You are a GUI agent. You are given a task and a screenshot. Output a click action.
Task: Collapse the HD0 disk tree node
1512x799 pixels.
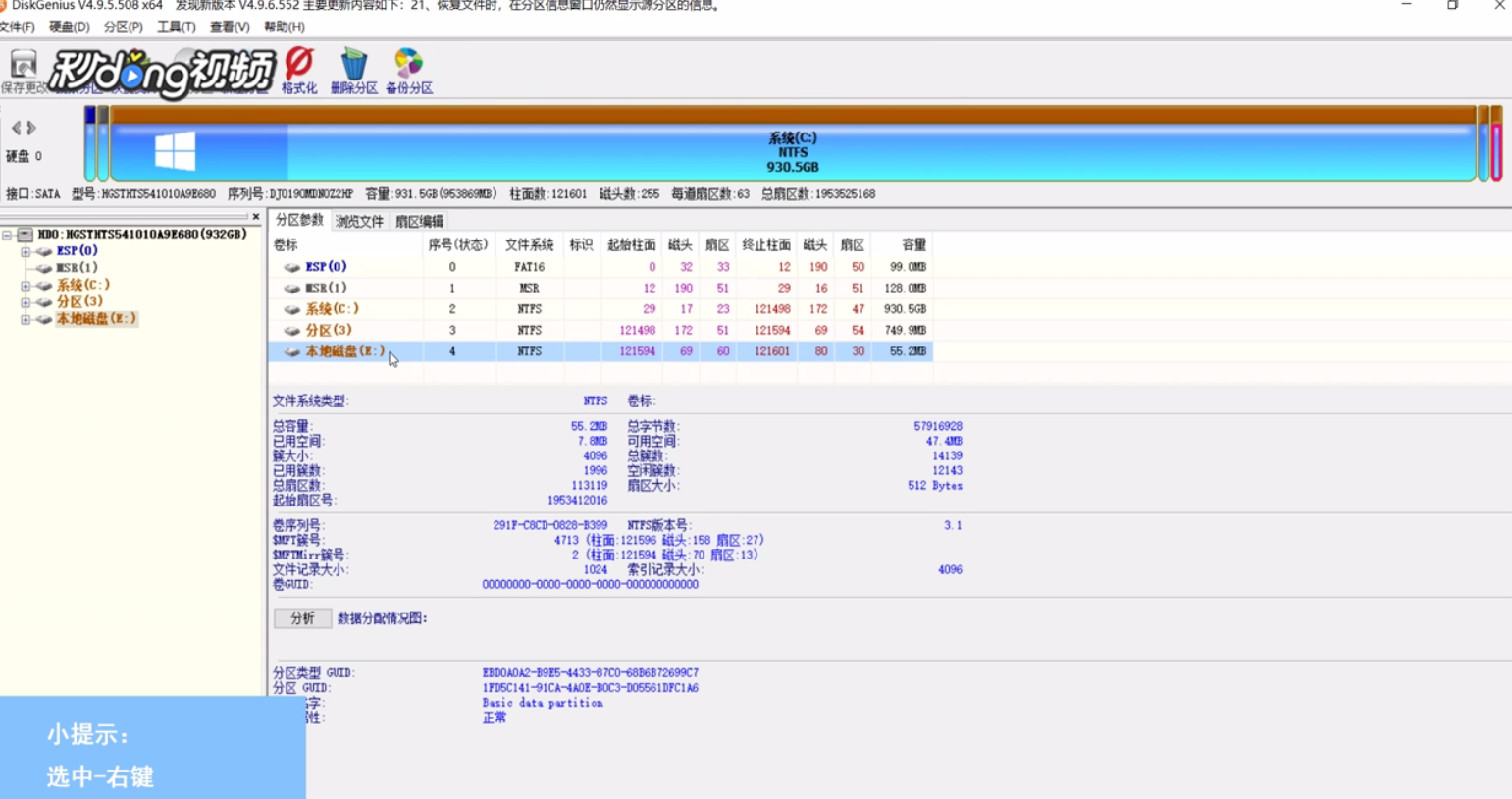[8, 235]
